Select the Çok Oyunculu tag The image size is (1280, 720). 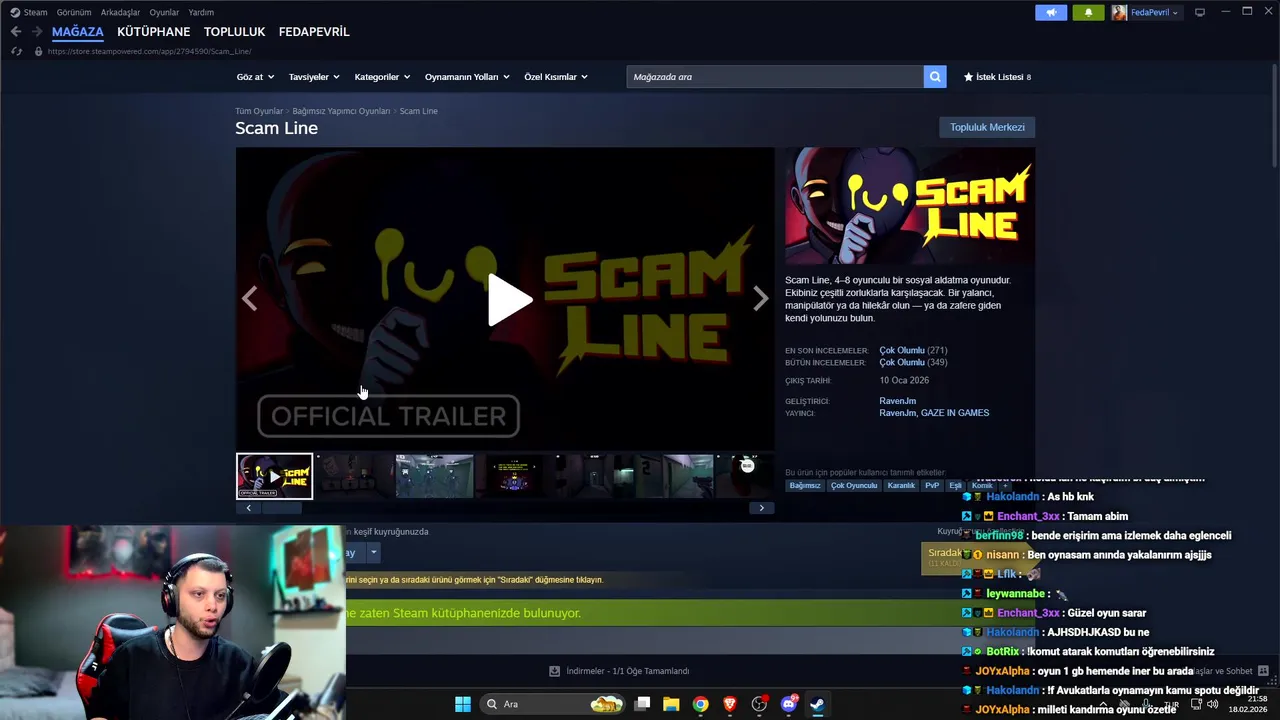click(x=854, y=486)
